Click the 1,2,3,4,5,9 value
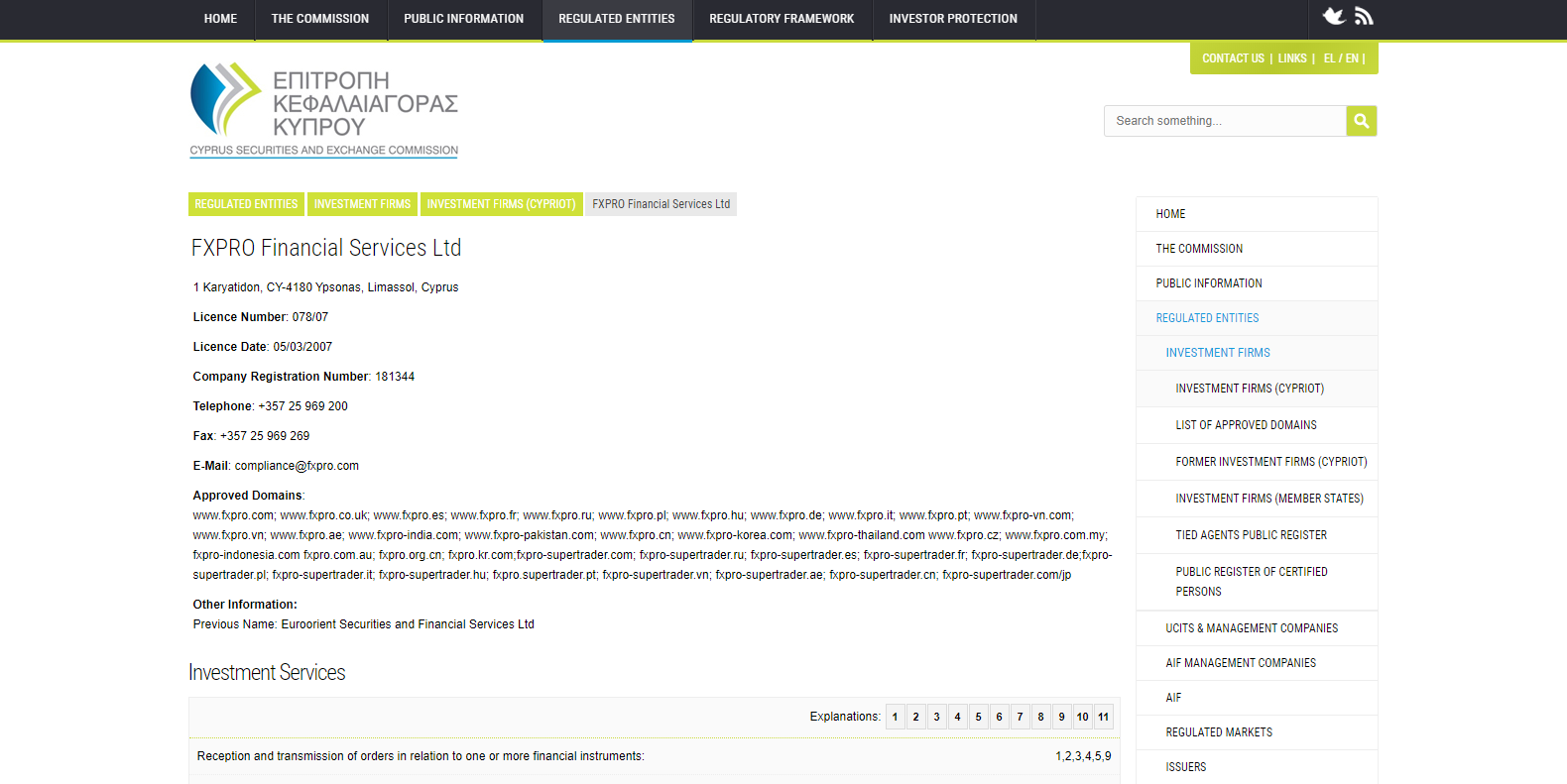The width and height of the screenshot is (1567, 784). pyautogui.click(x=1083, y=756)
